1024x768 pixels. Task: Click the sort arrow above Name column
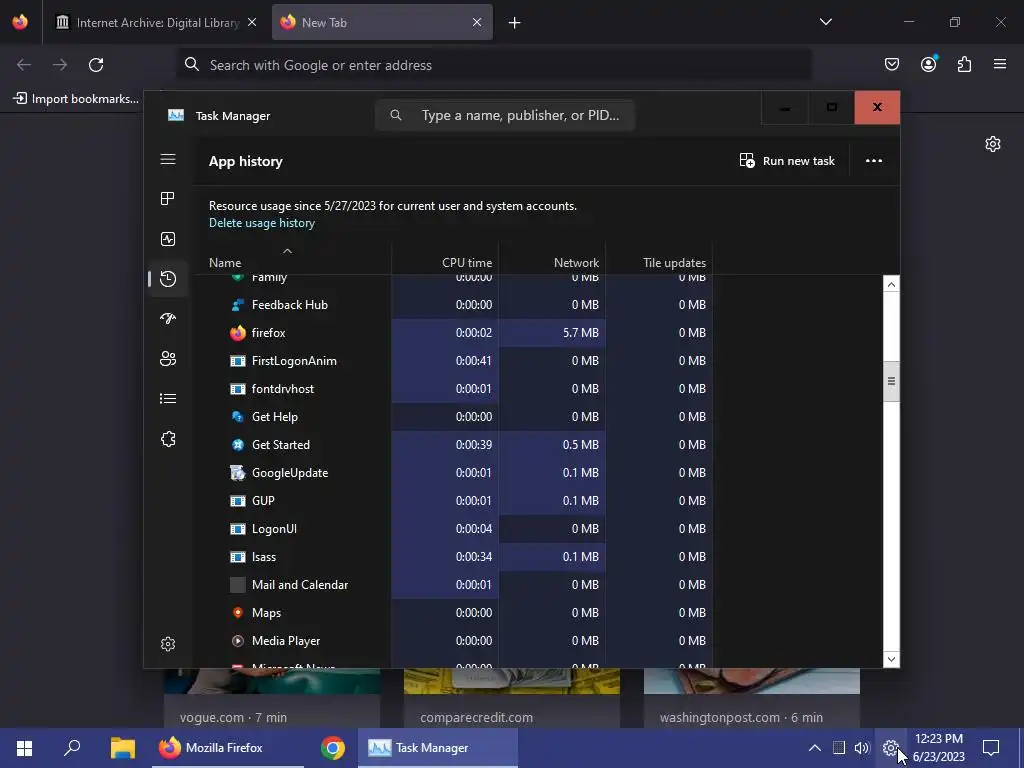[x=287, y=251]
